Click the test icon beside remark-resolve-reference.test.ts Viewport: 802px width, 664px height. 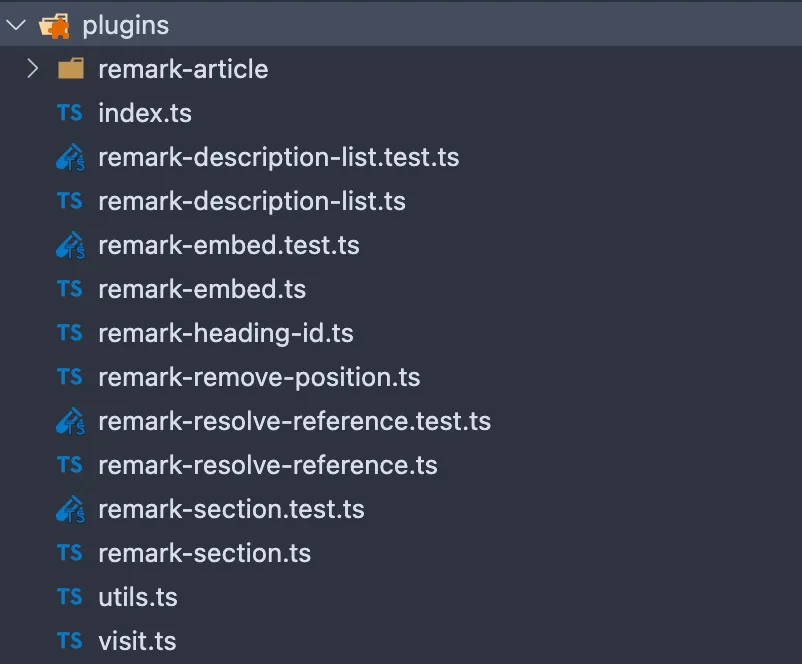point(69,421)
